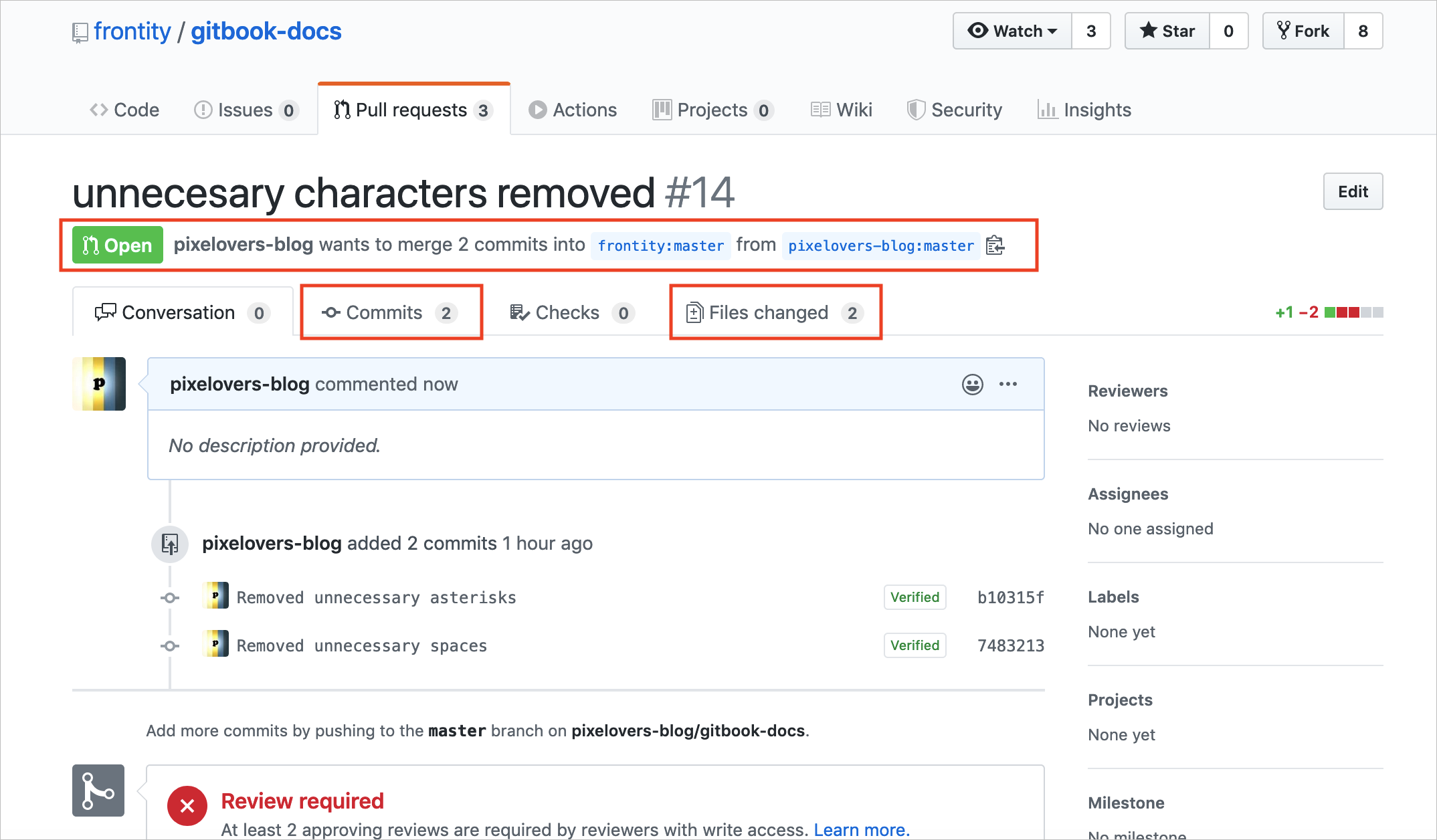Click the green Open status badge
Screen dimensions: 1437x840
pyautogui.click(x=118, y=245)
